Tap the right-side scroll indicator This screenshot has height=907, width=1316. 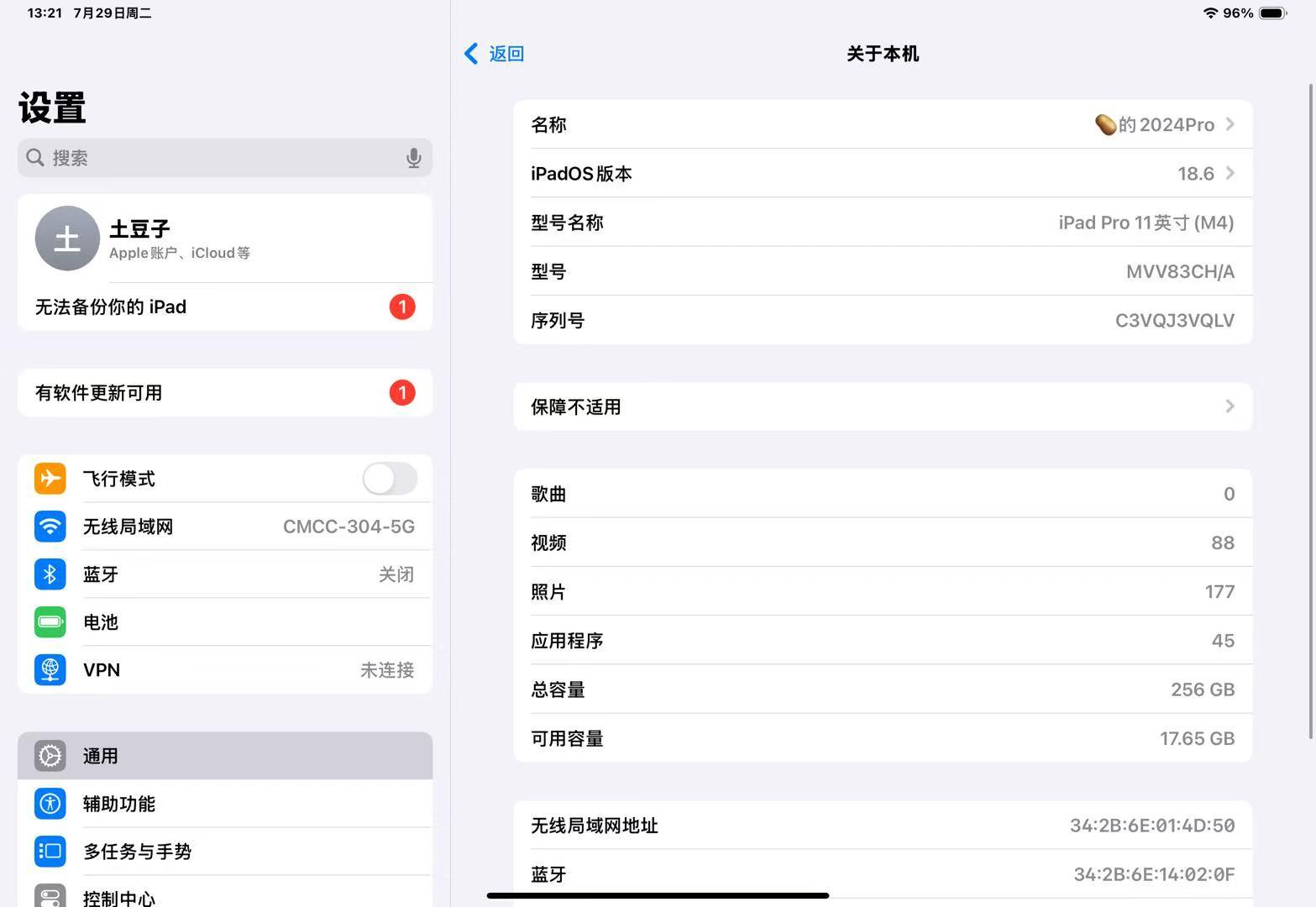(x=1311, y=412)
